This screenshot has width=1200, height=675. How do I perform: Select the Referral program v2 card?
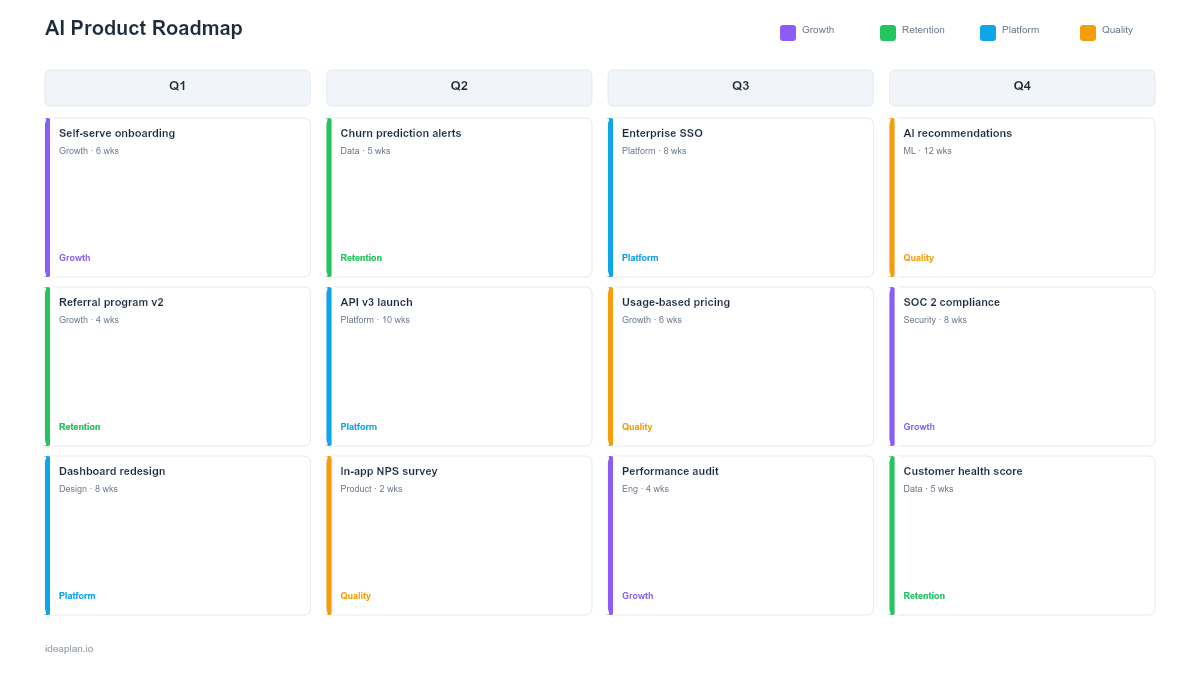(177, 365)
